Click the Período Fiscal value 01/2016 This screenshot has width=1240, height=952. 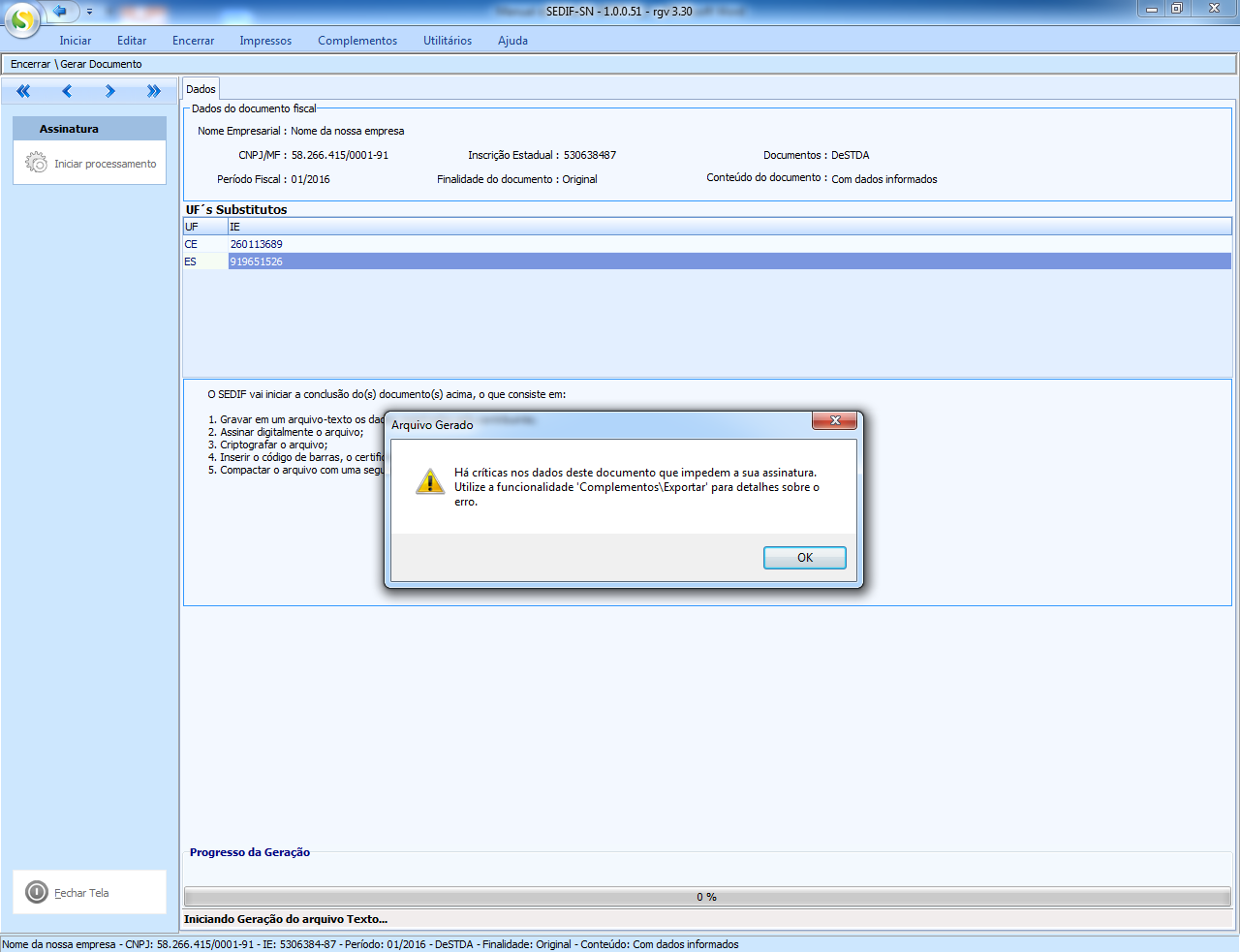311,179
